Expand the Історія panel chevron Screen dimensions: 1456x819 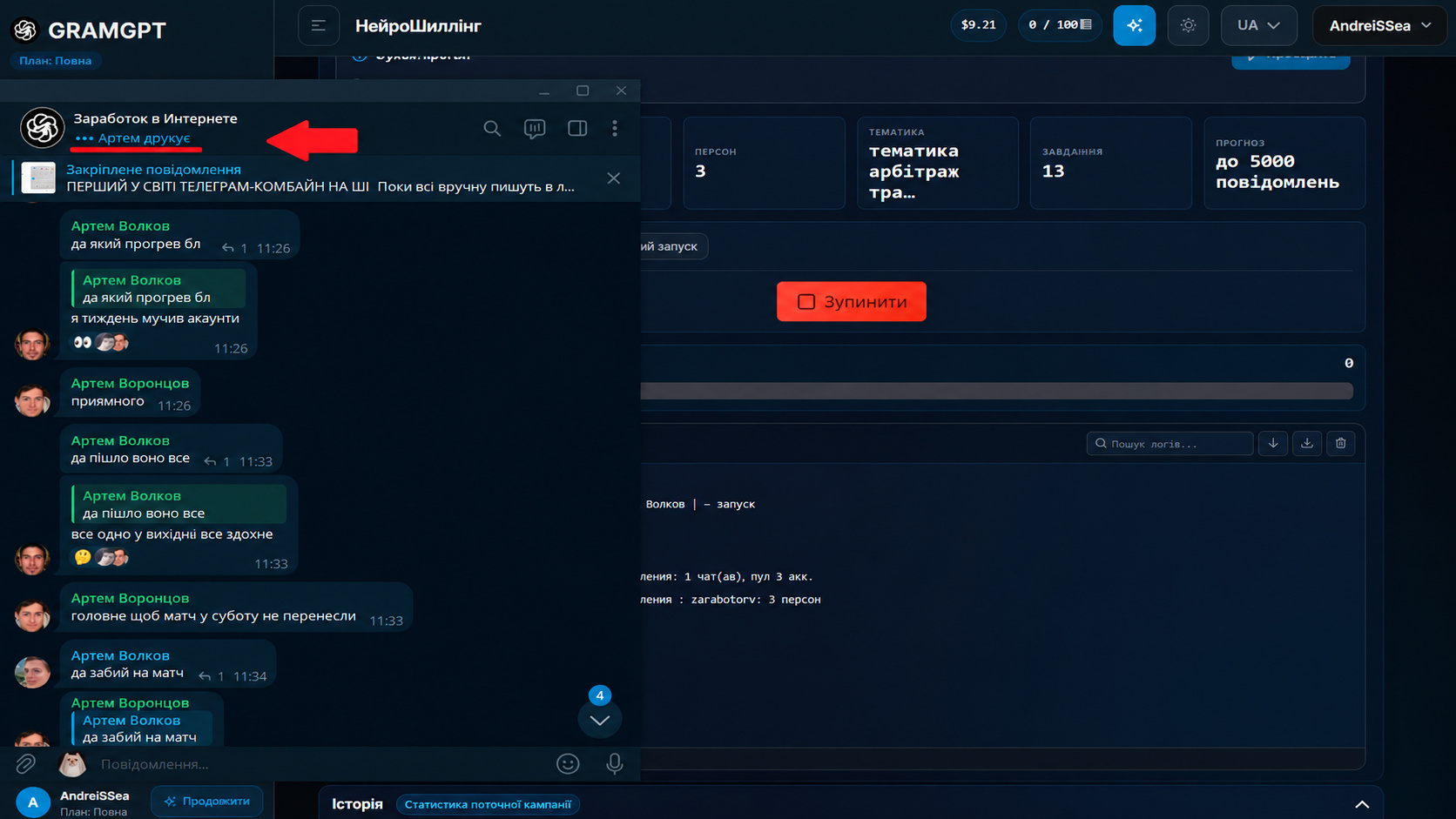[x=1362, y=804]
